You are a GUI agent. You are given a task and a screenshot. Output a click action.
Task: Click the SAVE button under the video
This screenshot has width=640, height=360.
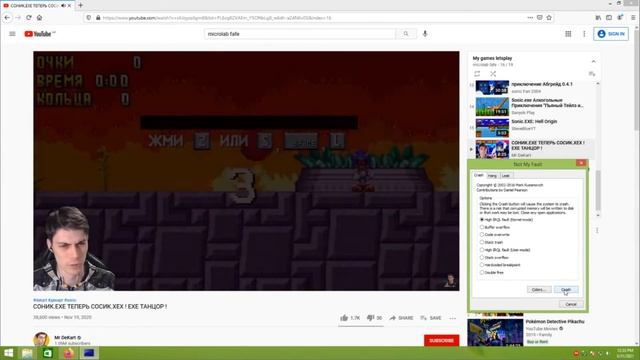coord(431,318)
